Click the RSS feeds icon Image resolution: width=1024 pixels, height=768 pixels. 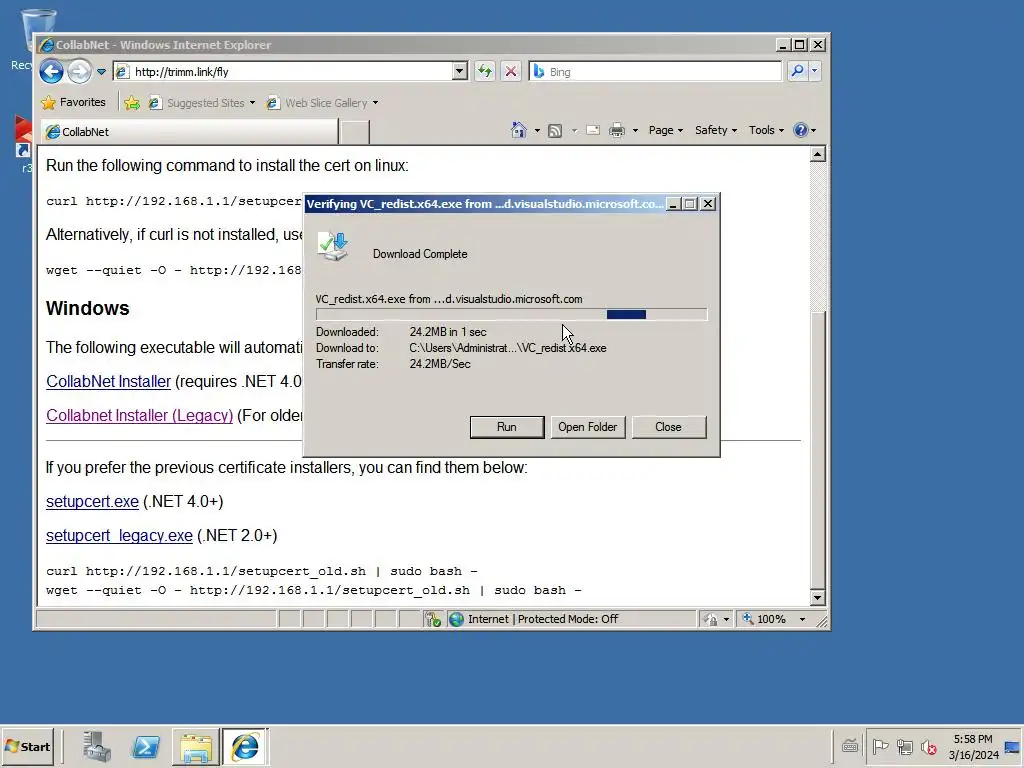coord(555,131)
